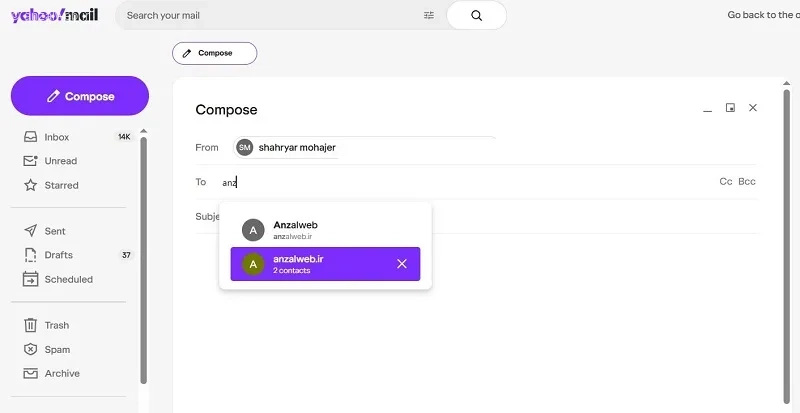Remove anzalweb.ir suggestion with X
Screen dimensions: 800x413
(x=402, y=264)
